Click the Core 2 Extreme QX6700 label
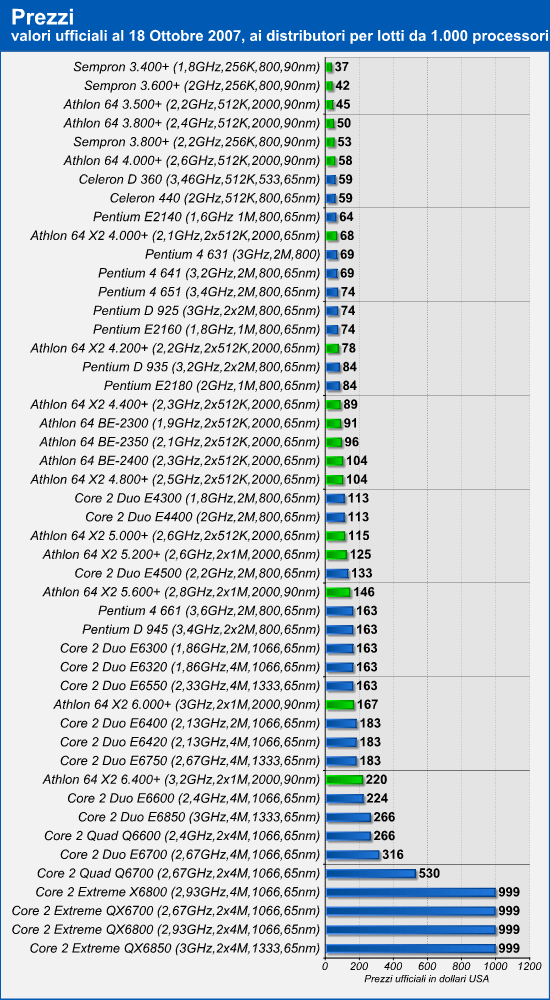Image resolution: width=550 pixels, height=1000 pixels. (x=166, y=911)
